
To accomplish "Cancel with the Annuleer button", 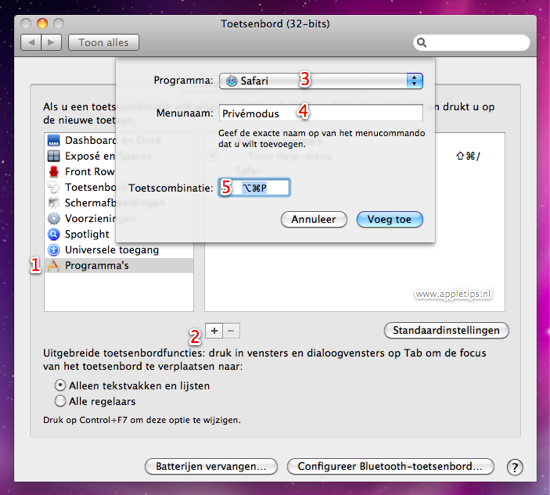I will pyautogui.click(x=314, y=219).
